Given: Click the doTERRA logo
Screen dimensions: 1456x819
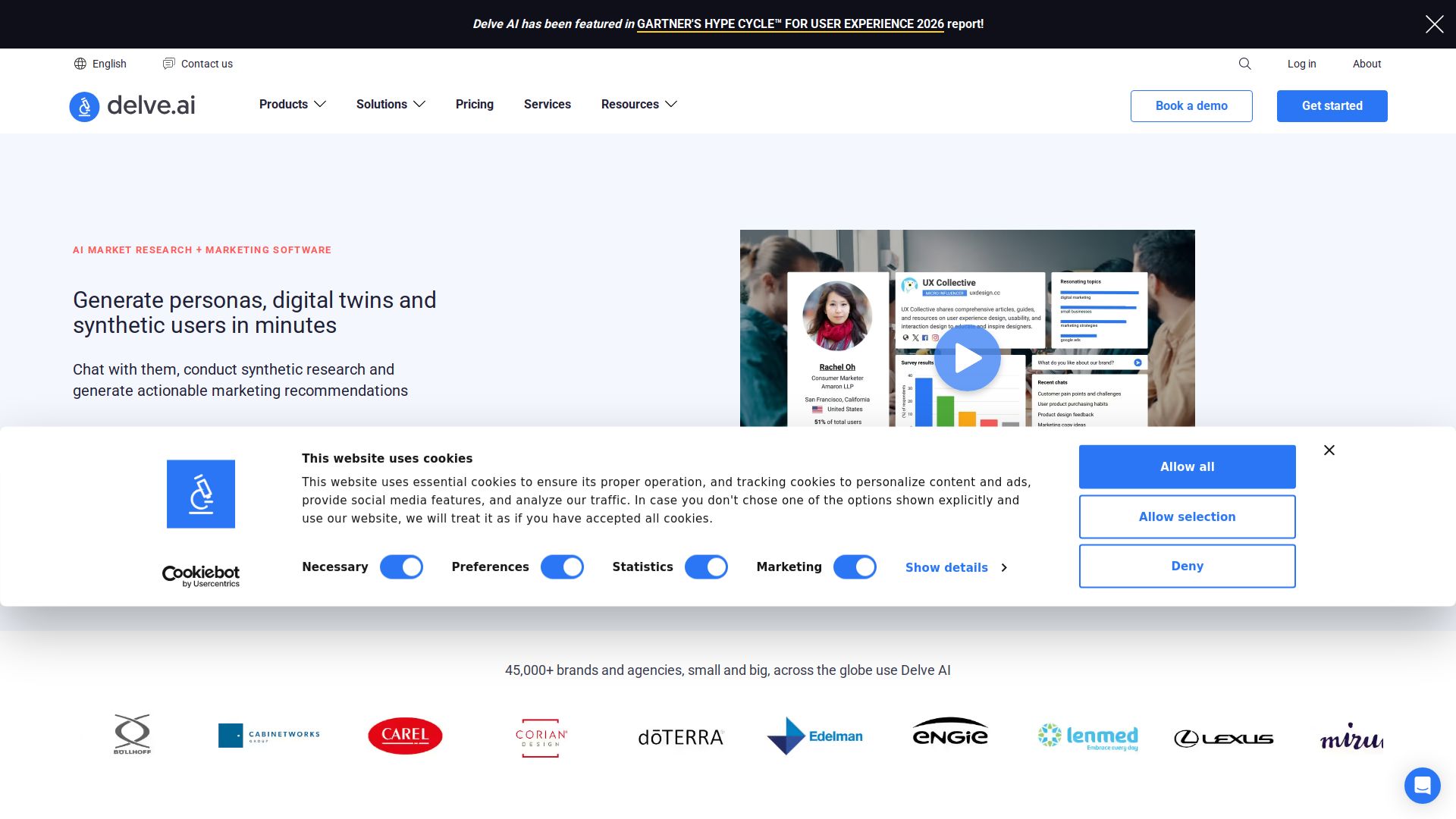Looking at the screenshot, I should (x=681, y=737).
